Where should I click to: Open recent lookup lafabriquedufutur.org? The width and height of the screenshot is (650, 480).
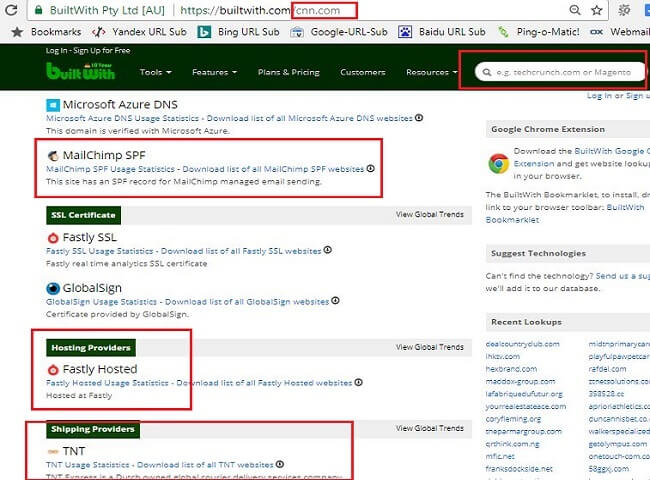tap(524, 394)
